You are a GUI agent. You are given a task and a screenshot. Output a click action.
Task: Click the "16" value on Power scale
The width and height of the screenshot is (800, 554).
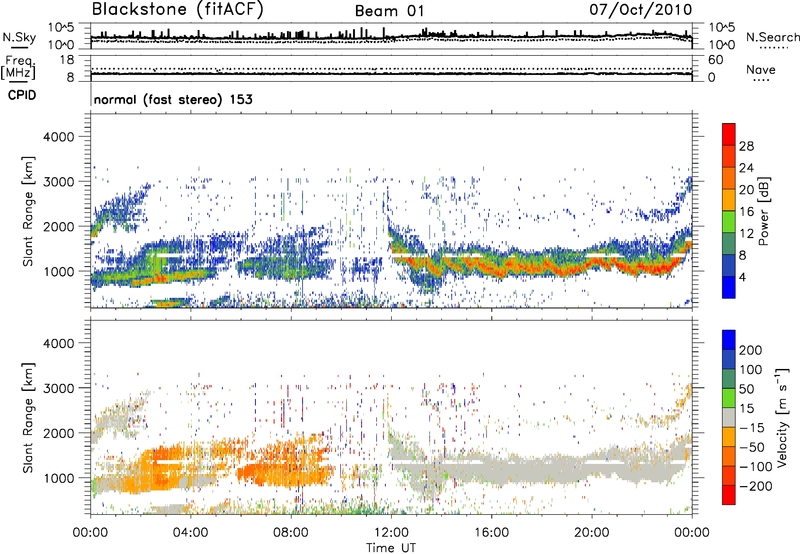746,212
